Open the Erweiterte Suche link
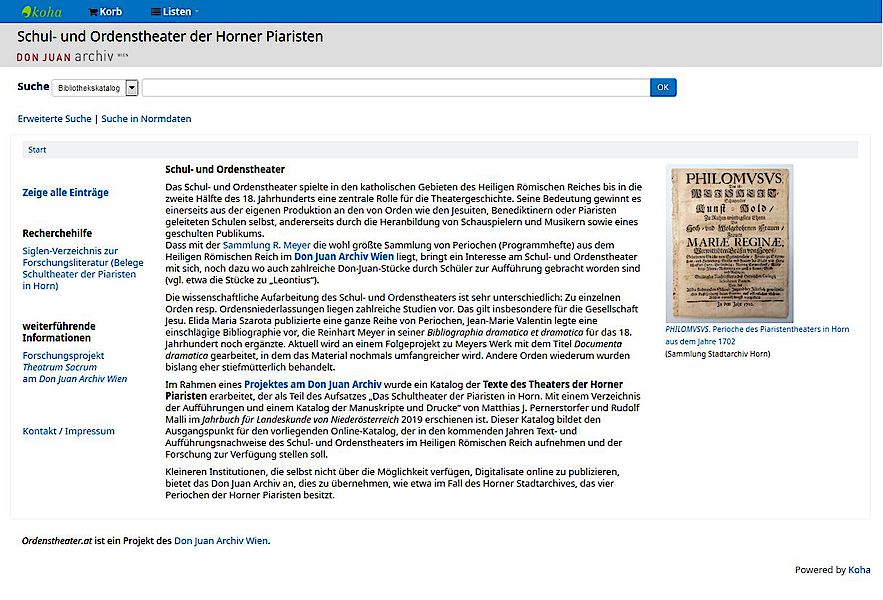The height and width of the screenshot is (600, 883). 54,119
